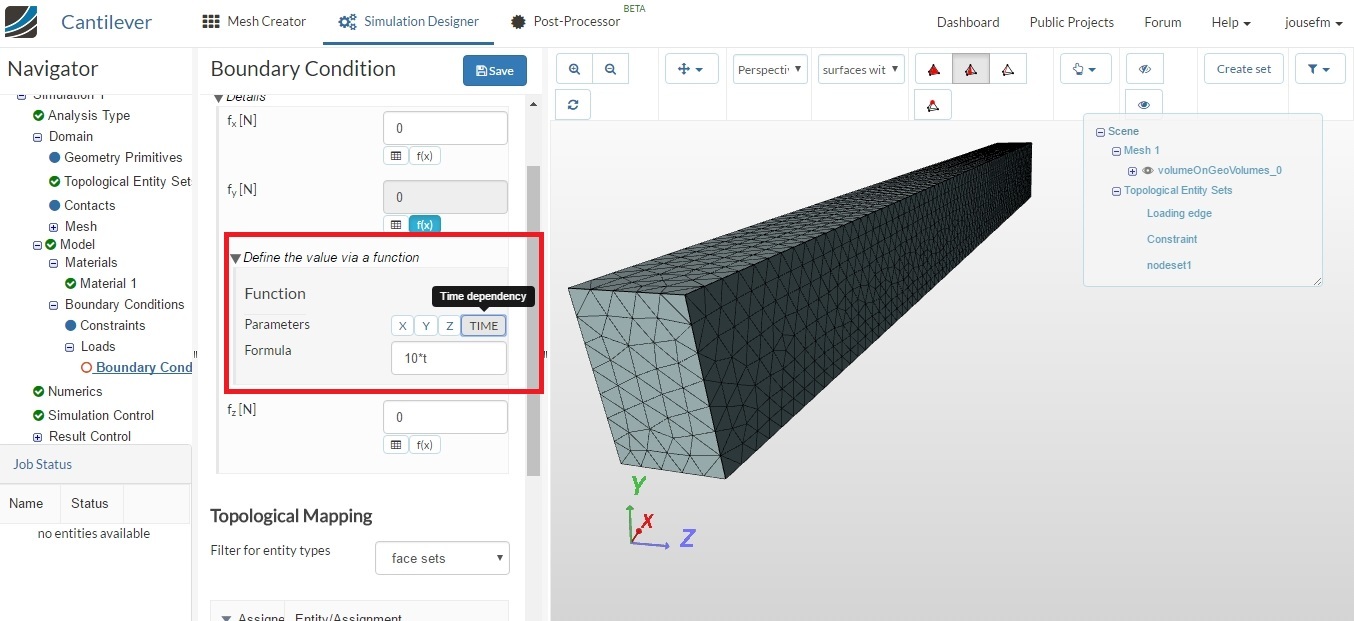Toggle the TIME parameter button
Screen dimensions: 1354x621
pyautogui.click(x=484, y=326)
